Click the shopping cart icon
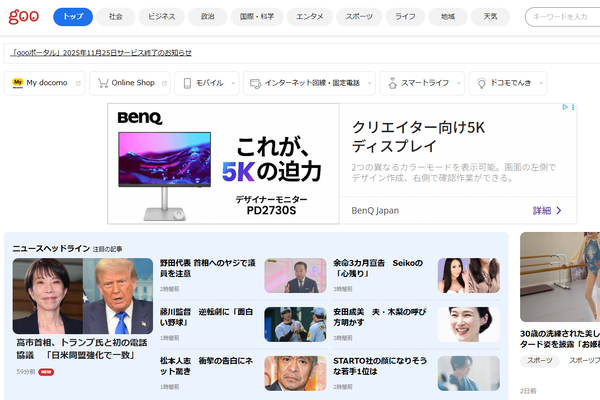 [x=103, y=83]
